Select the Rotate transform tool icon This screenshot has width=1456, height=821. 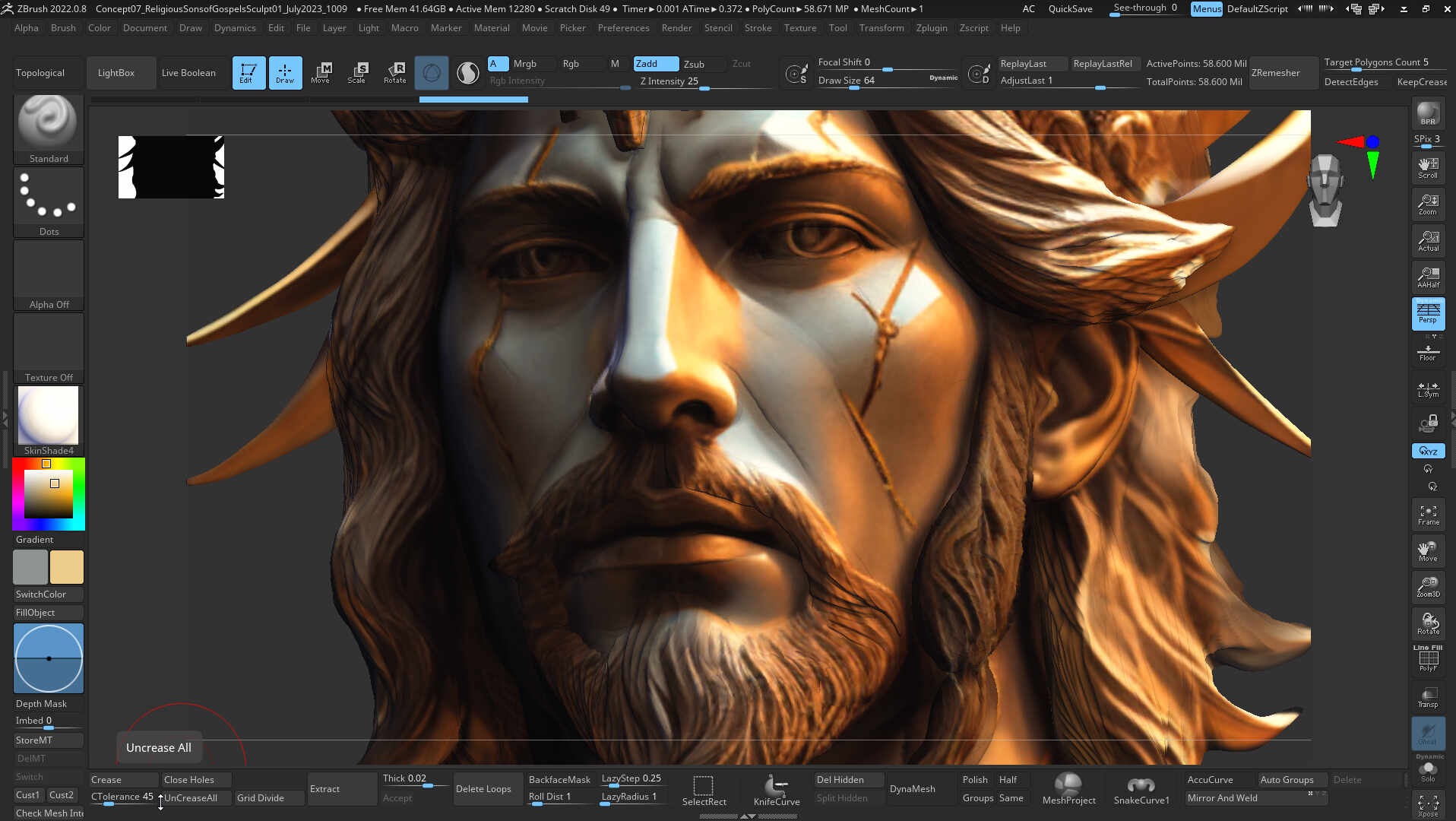[394, 72]
